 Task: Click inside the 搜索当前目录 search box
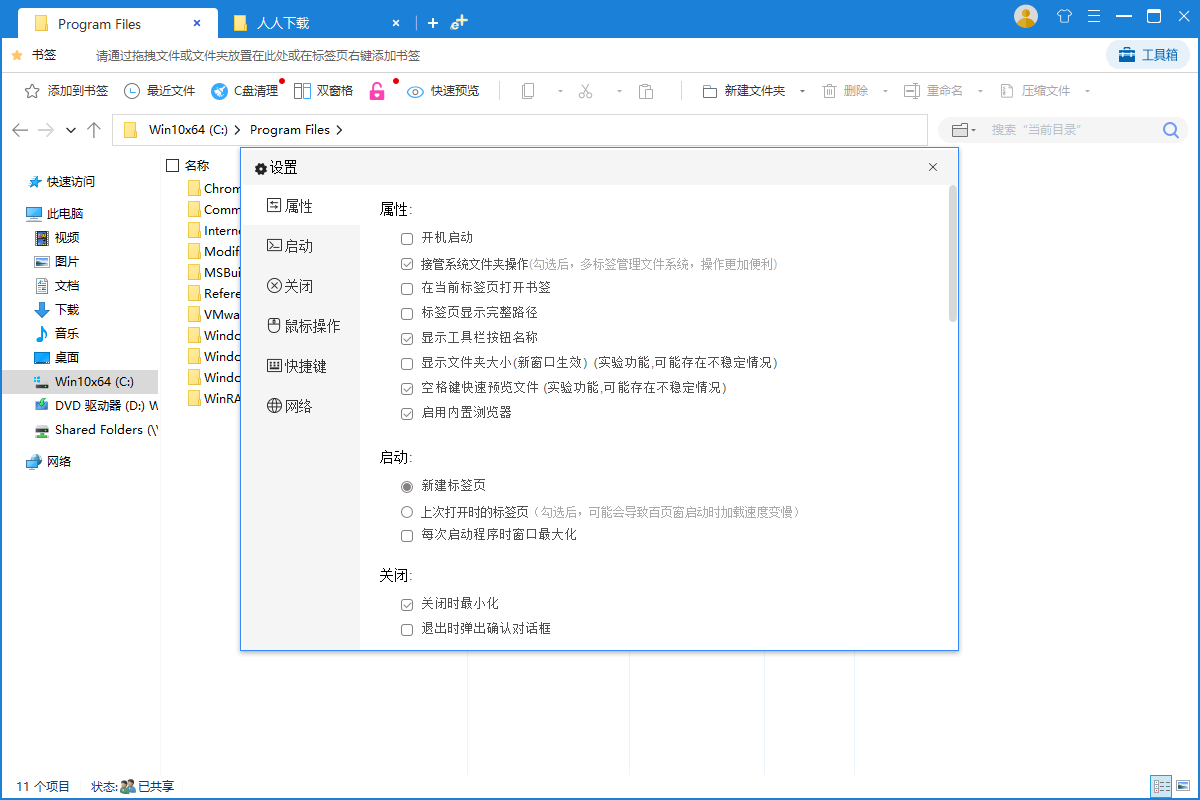[x=1060, y=129]
